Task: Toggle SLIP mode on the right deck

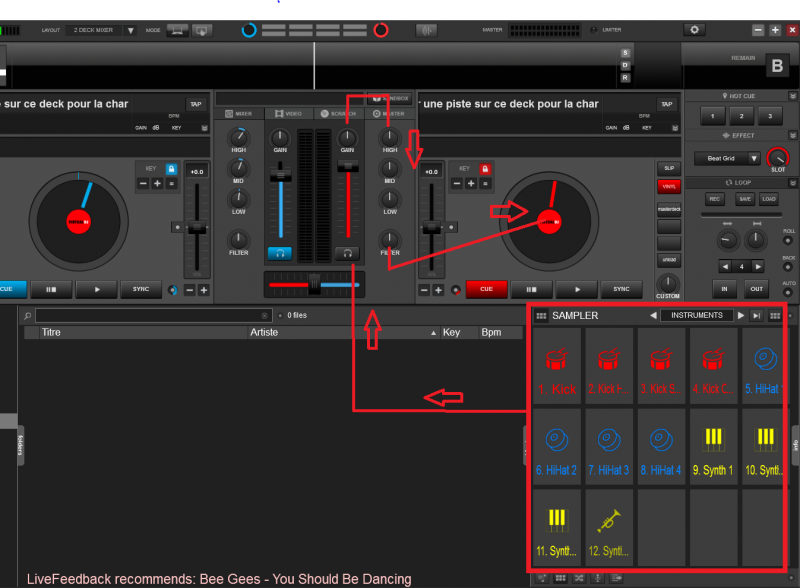Action: tap(668, 167)
